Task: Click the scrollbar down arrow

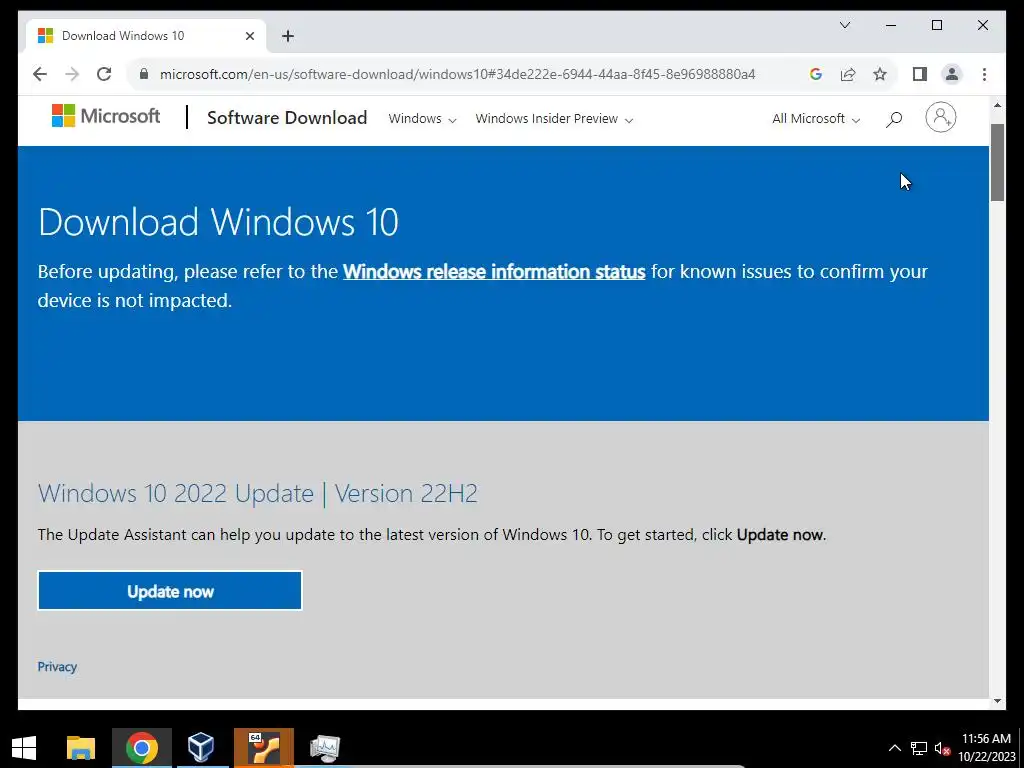Action: click(997, 701)
